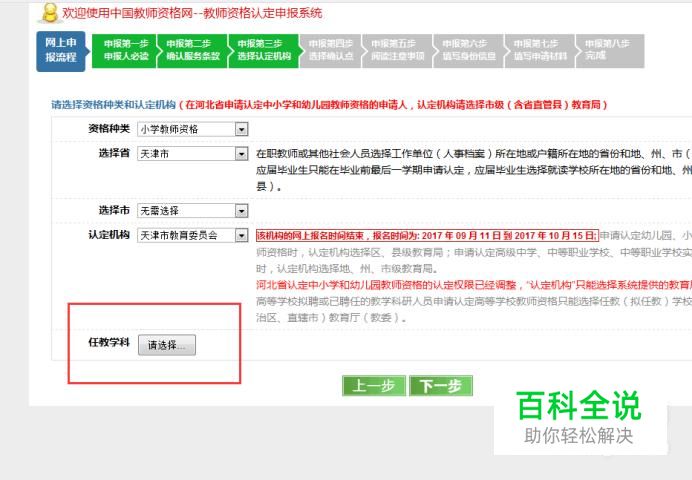
Task: Click the 资格种类 label
Action: click(x=109, y=129)
